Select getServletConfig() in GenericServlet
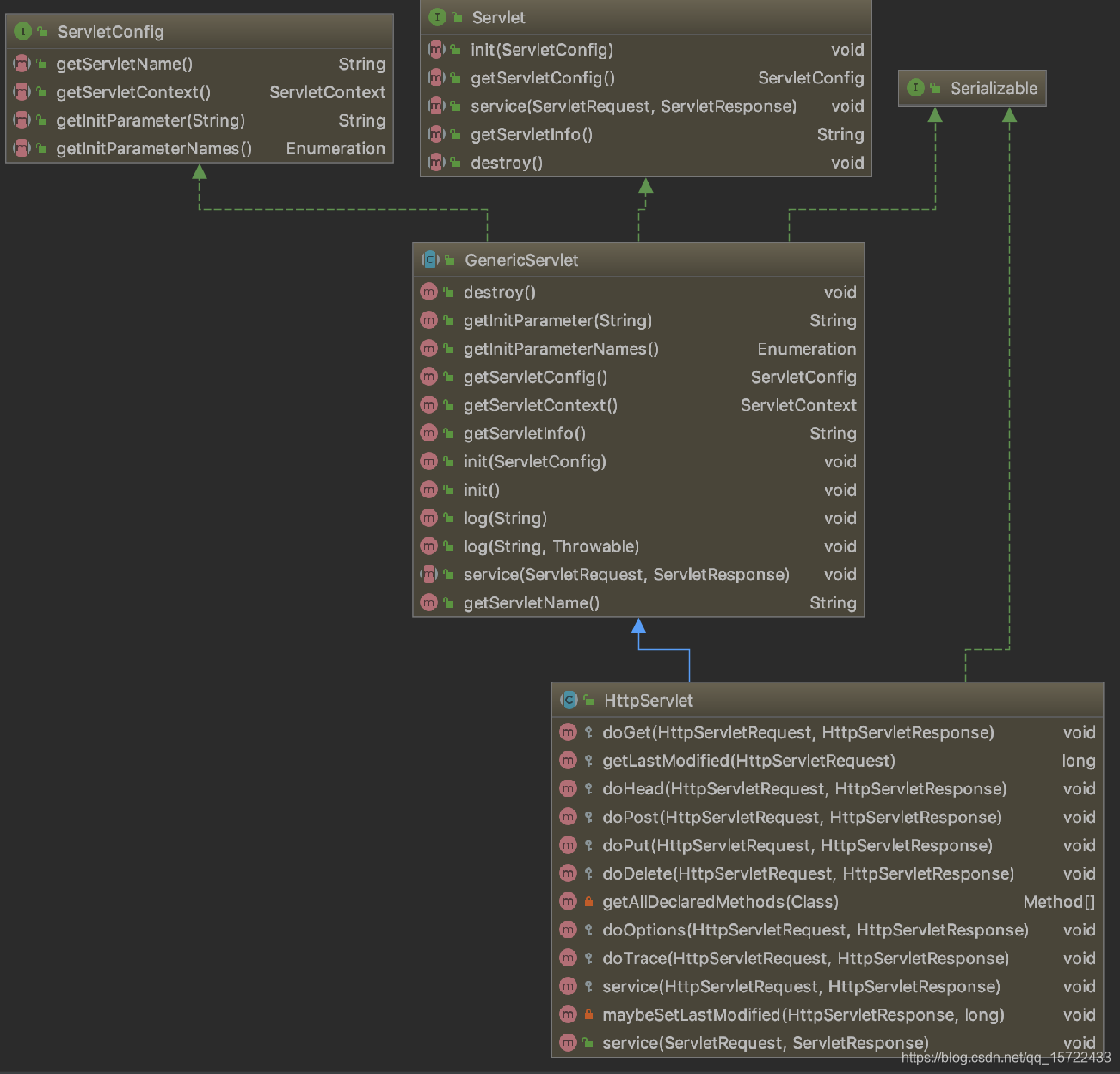 point(535,377)
